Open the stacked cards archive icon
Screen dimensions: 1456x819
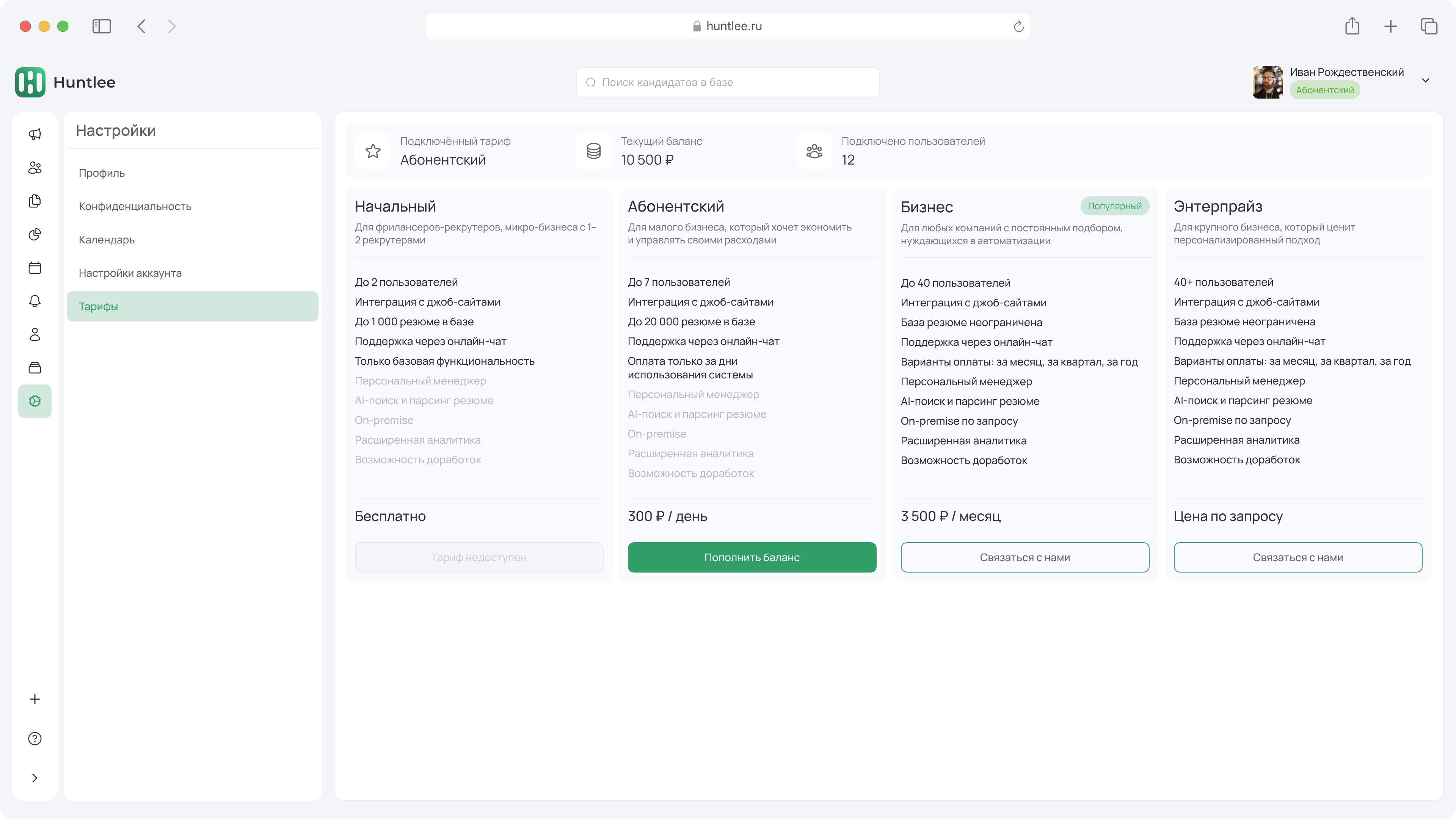pos(35,368)
